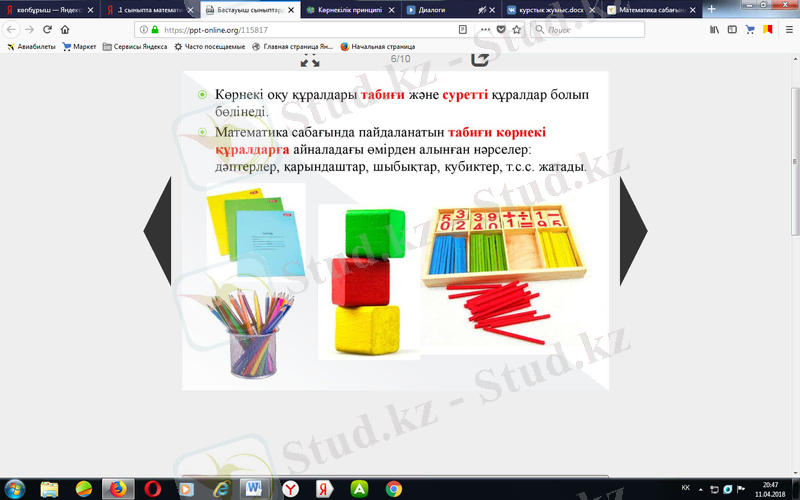Click into the Поиск search field

coord(588,30)
